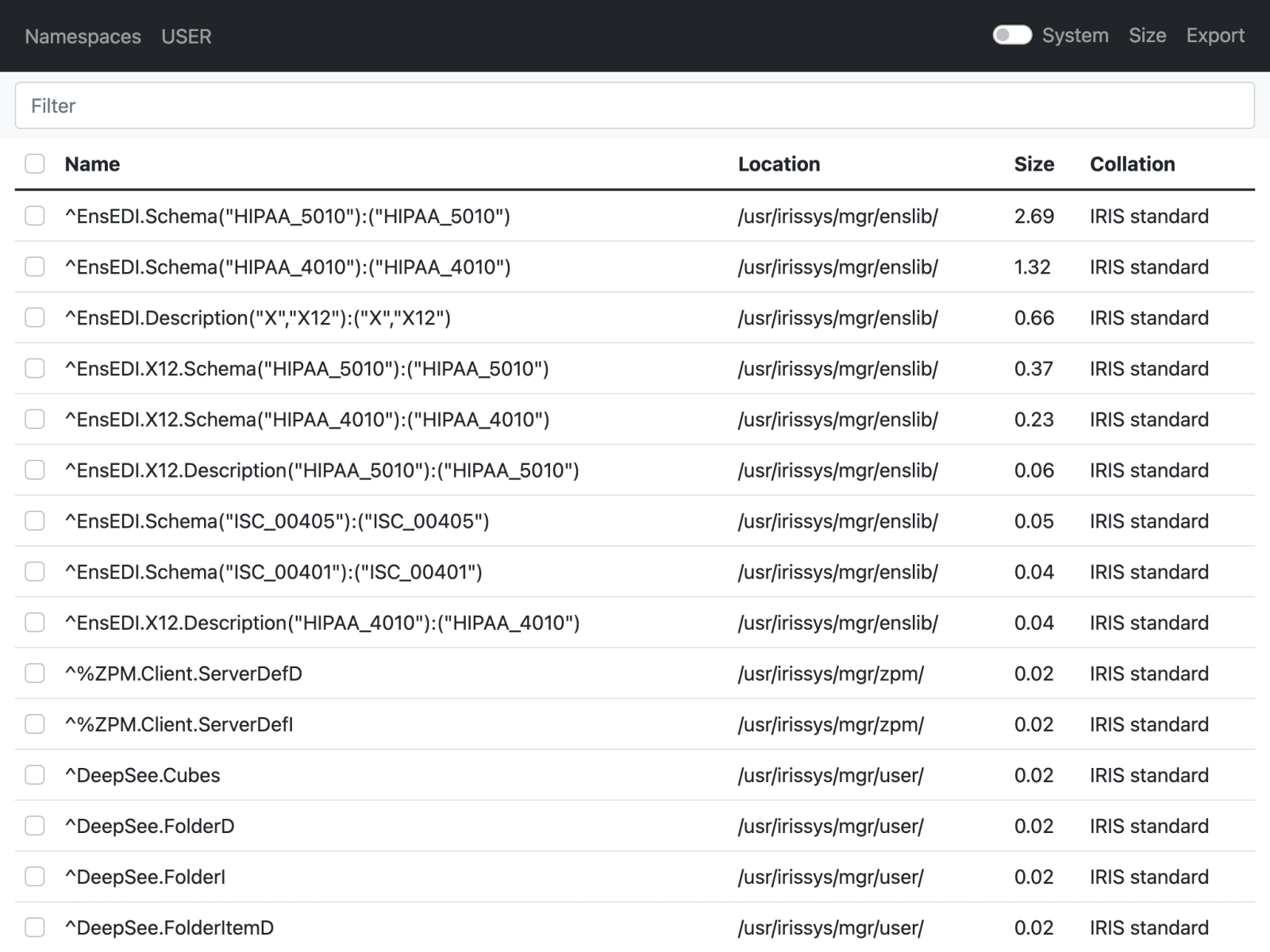Click the Export button
1270x952 pixels.
point(1214,36)
